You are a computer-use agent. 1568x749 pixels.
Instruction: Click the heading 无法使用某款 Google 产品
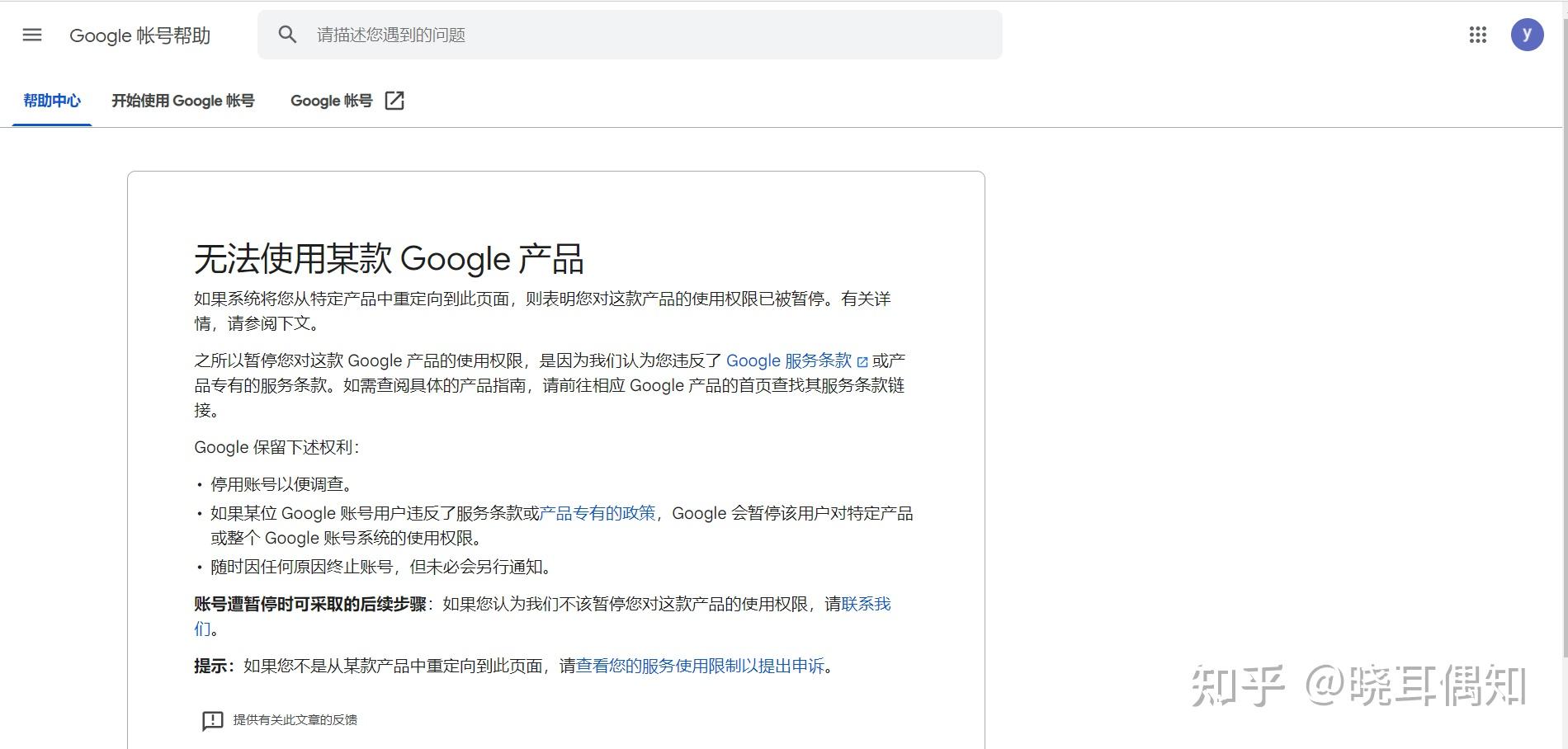[389, 259]
